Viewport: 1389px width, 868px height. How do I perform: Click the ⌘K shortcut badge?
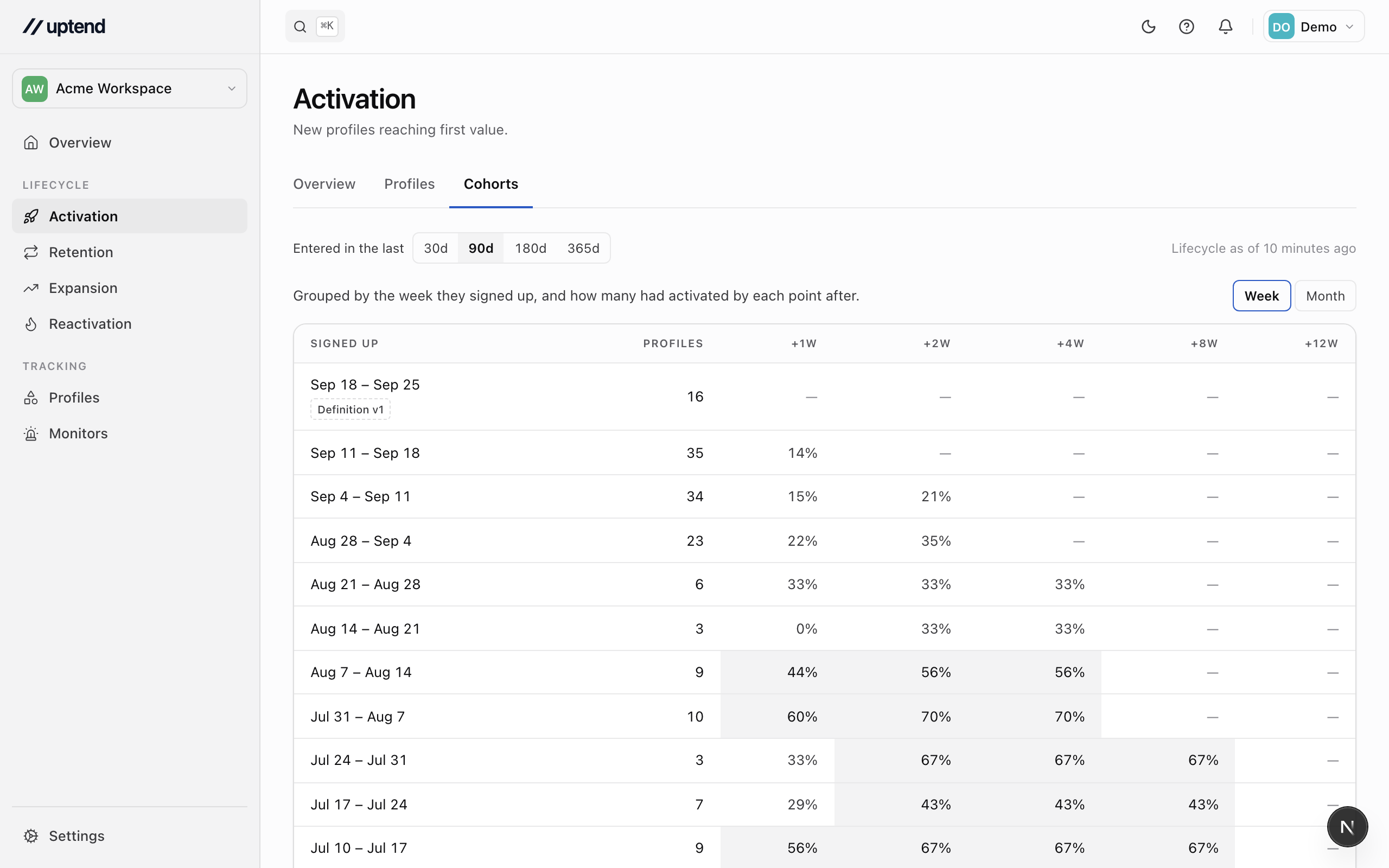tap(327, 26)
